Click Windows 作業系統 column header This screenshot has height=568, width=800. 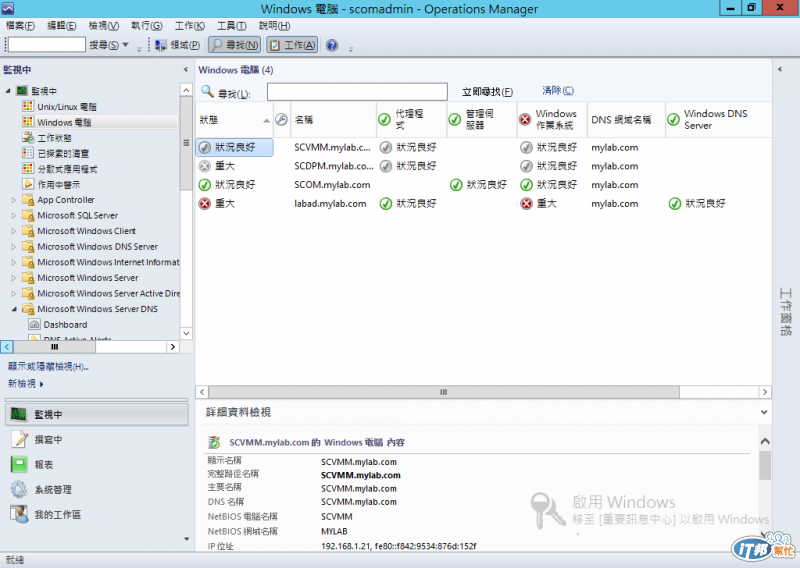(552, 120)
